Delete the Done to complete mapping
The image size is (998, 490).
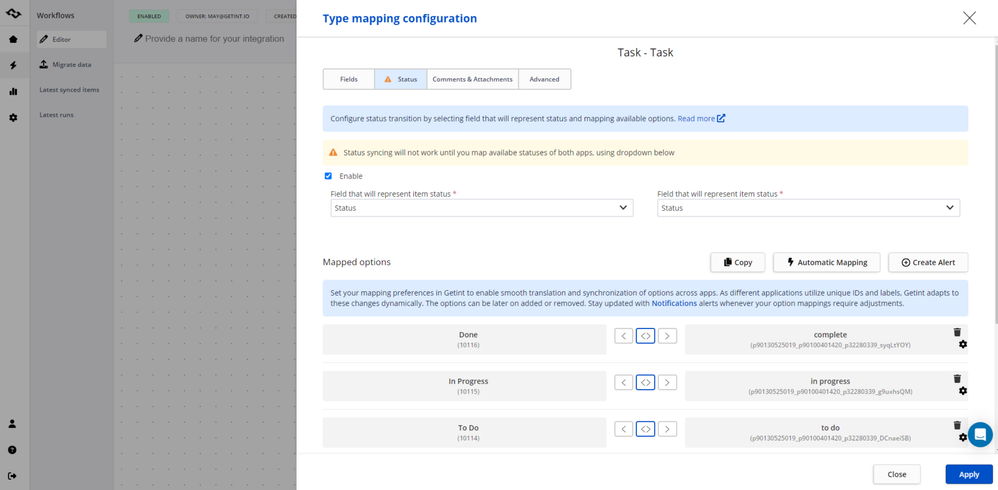click(957, 332)
